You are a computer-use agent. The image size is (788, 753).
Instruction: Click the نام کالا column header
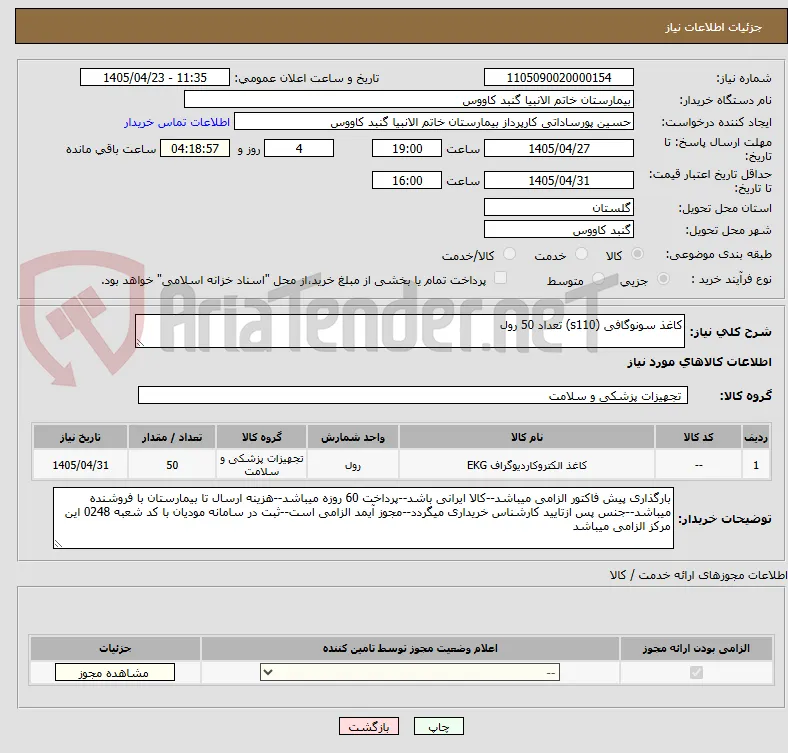click(527, 437)
